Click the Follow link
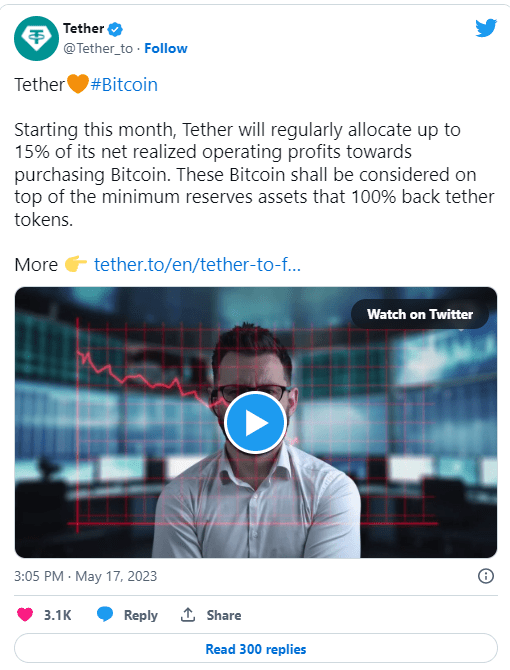Image resolution: width=510 pixels, height=670 pixels. pos(166,48)
